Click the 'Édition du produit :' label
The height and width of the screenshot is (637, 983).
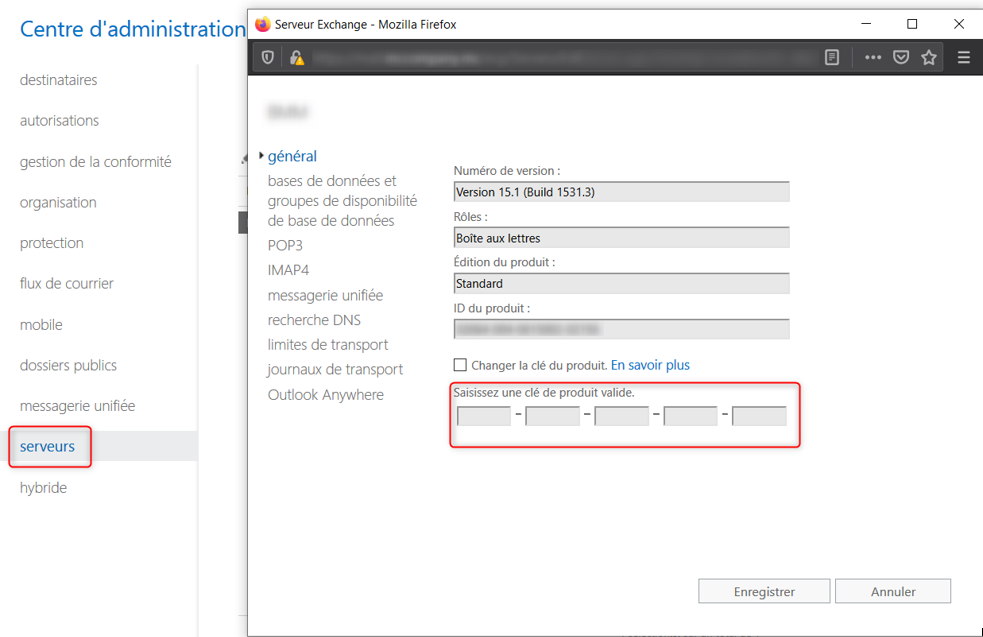(505, 262)
